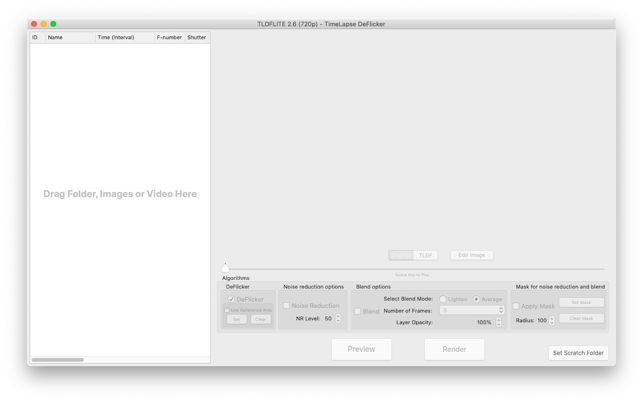The height and width of the screenshot is (402, 643).
Task: Click the Edit Image button
Action: tap(472, 255)
